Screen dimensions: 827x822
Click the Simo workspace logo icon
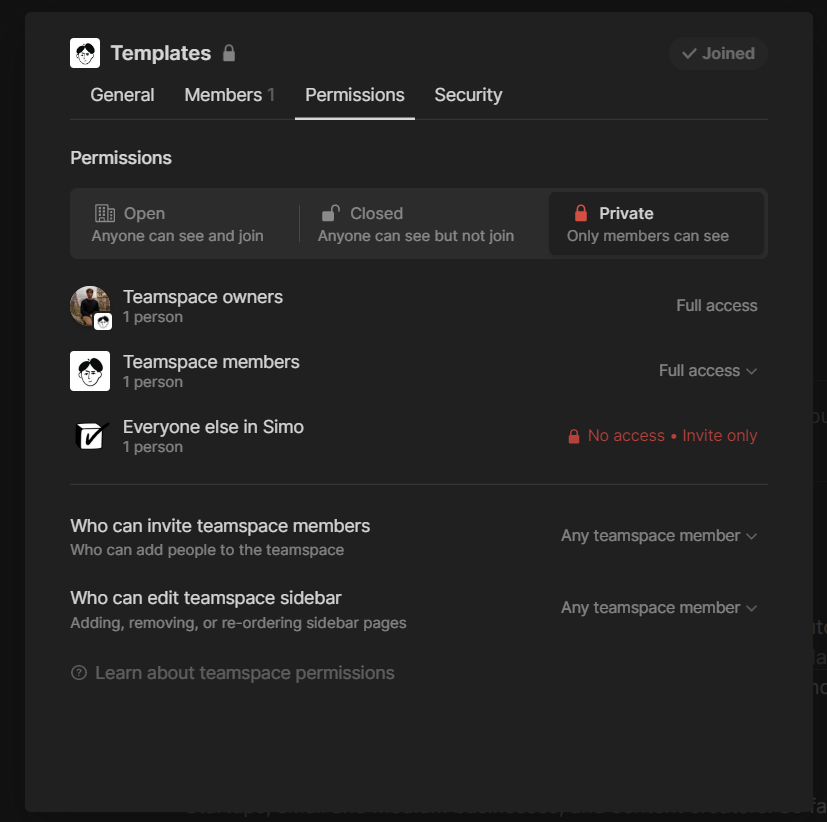(90, 435)
